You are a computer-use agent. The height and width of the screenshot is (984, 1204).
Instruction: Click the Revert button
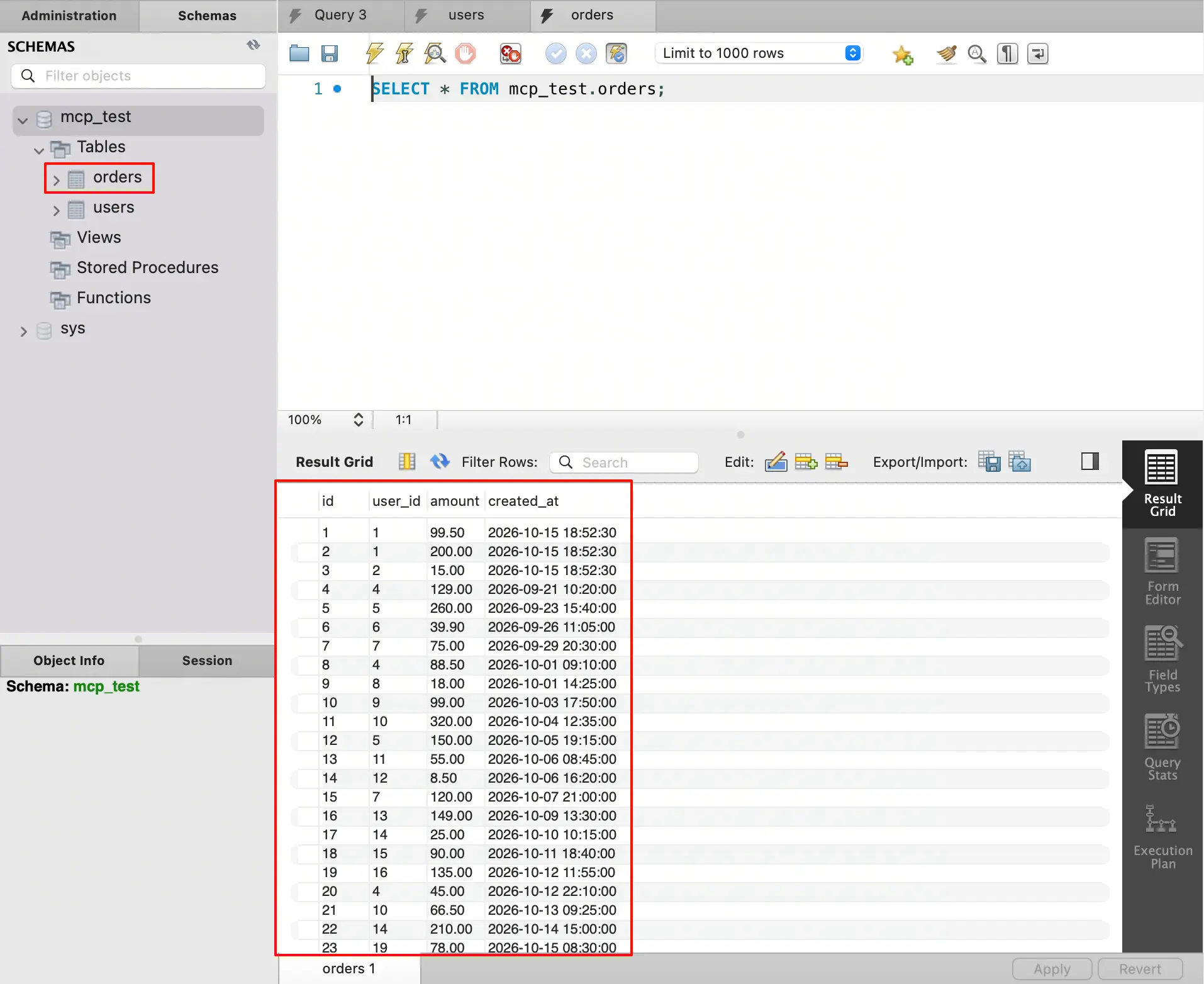pos(1140,969)
